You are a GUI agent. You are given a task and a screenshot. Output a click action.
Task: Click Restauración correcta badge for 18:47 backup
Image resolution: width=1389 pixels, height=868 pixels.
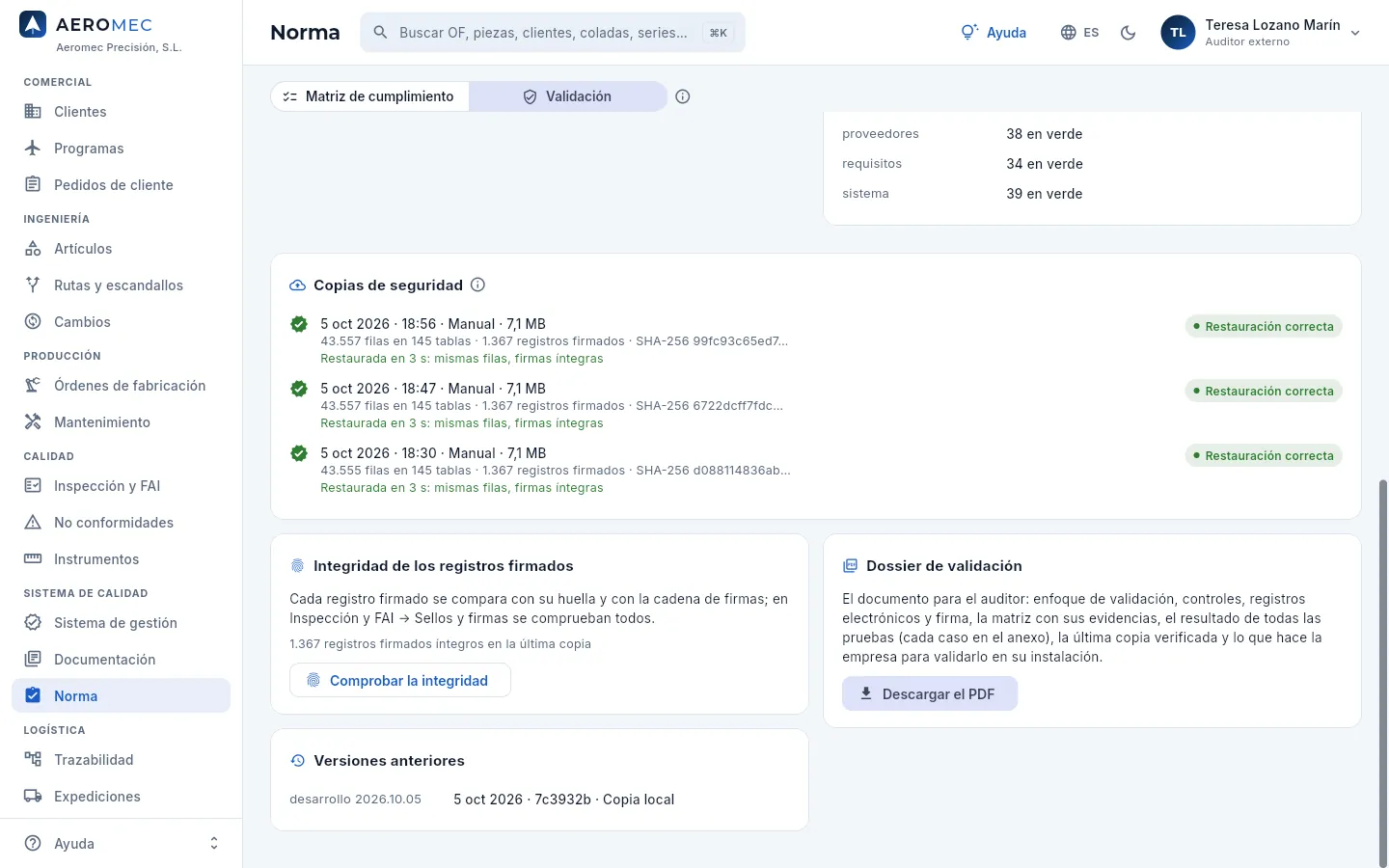(x=1264, y=392)
